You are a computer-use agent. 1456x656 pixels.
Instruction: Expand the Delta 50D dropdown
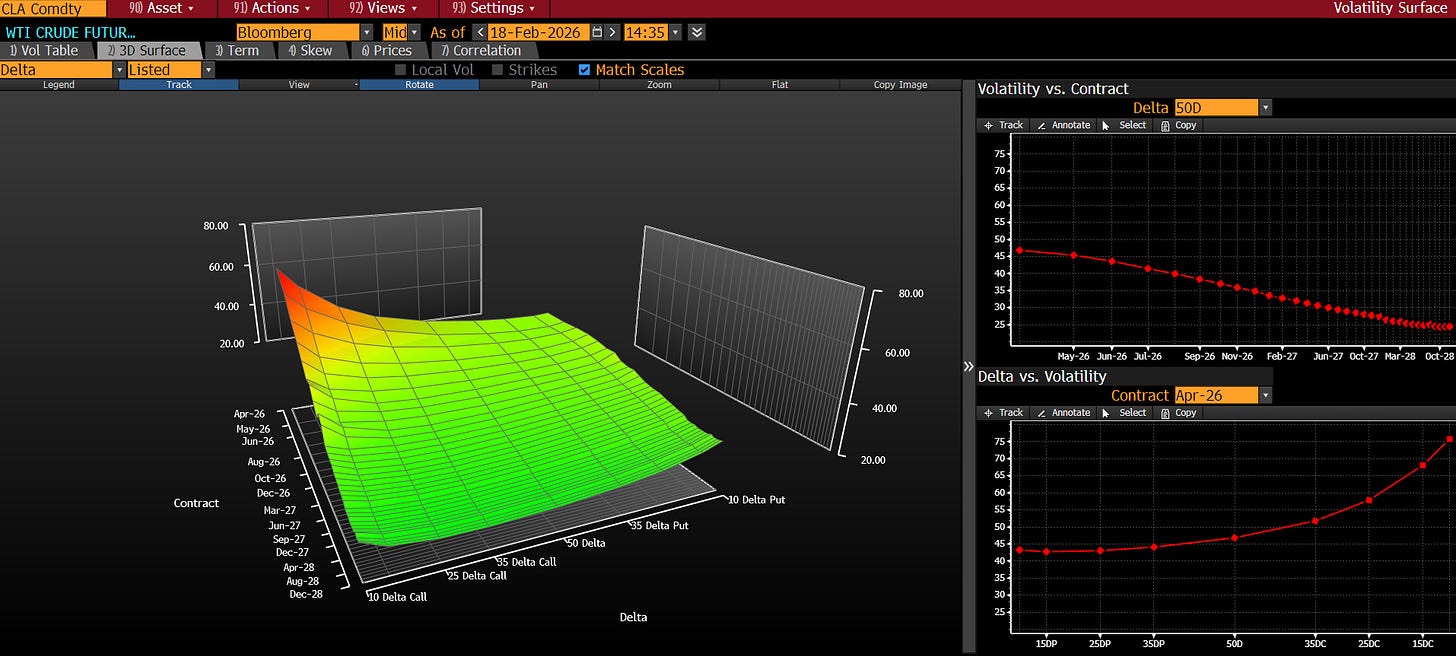[x=1265, y=107]
